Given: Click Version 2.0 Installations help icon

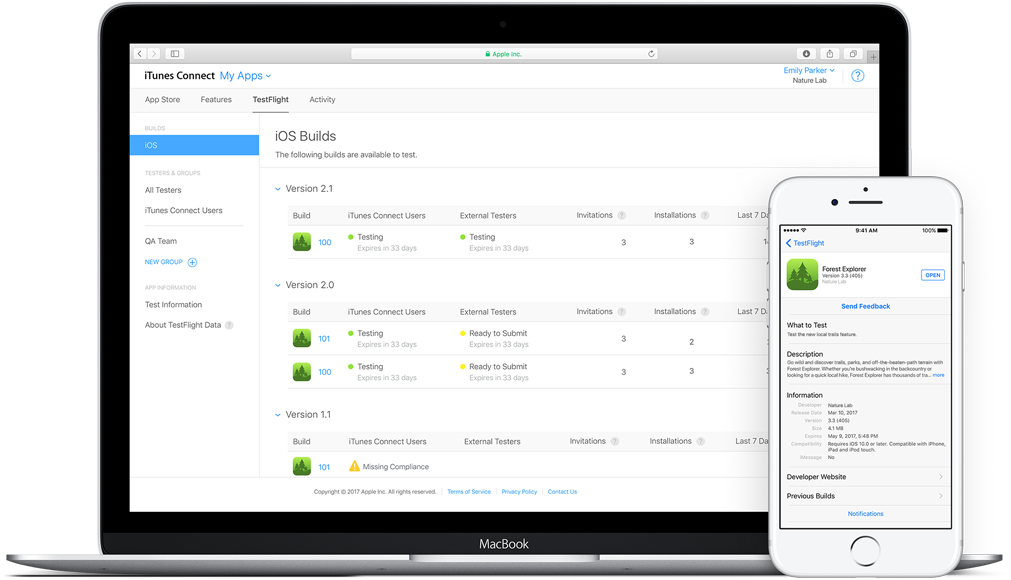Looking at the screenshot, I should click(705, 312).
